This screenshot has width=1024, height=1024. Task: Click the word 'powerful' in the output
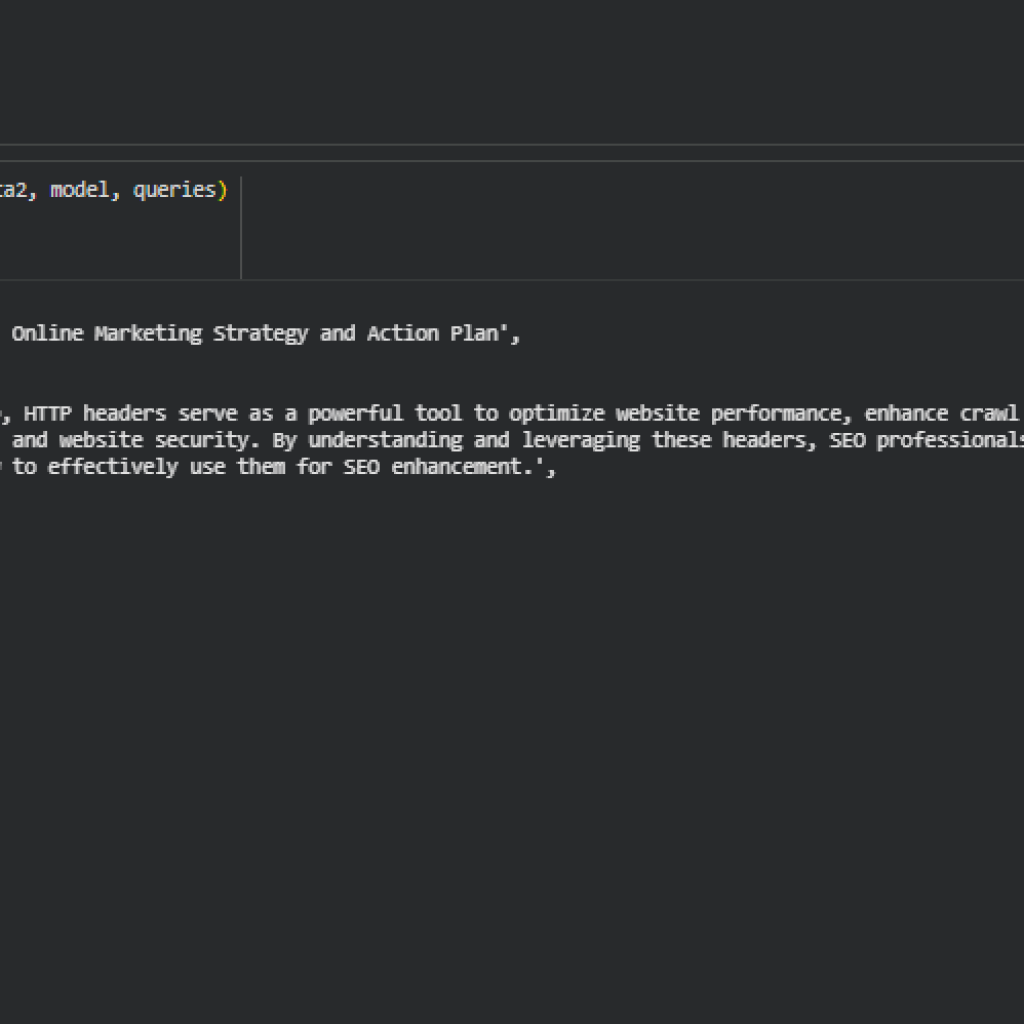[355, 414]
